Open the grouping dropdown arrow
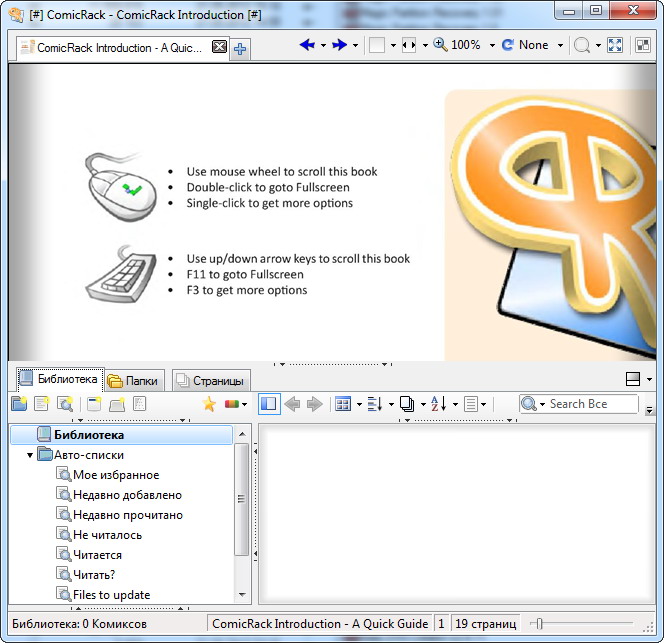 [x=391, y=405]
